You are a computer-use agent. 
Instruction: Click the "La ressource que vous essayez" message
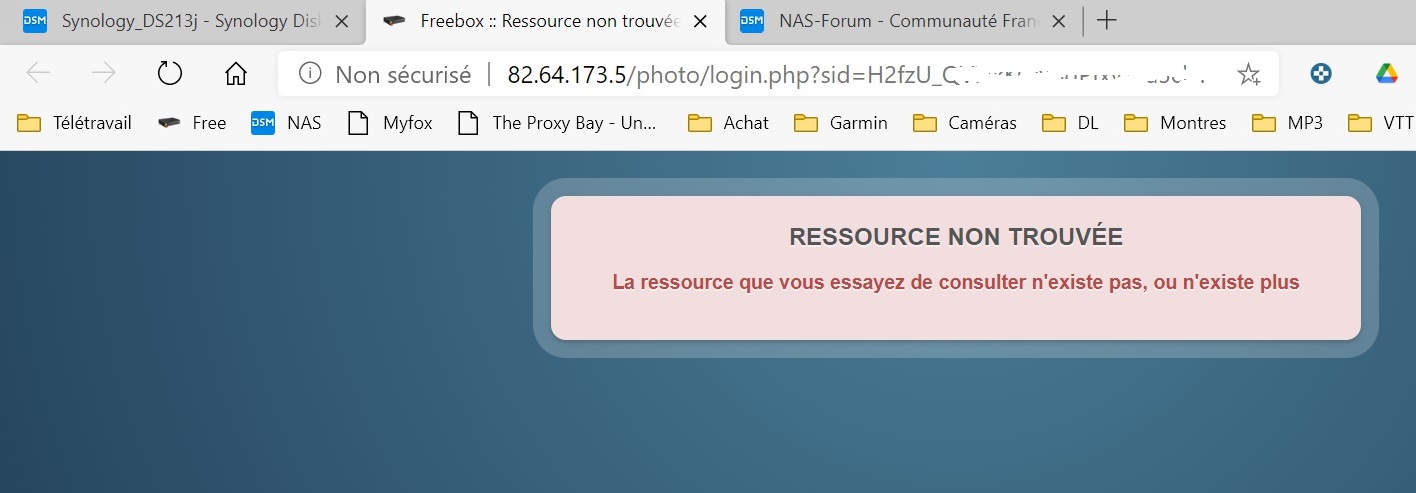point(956,283)
